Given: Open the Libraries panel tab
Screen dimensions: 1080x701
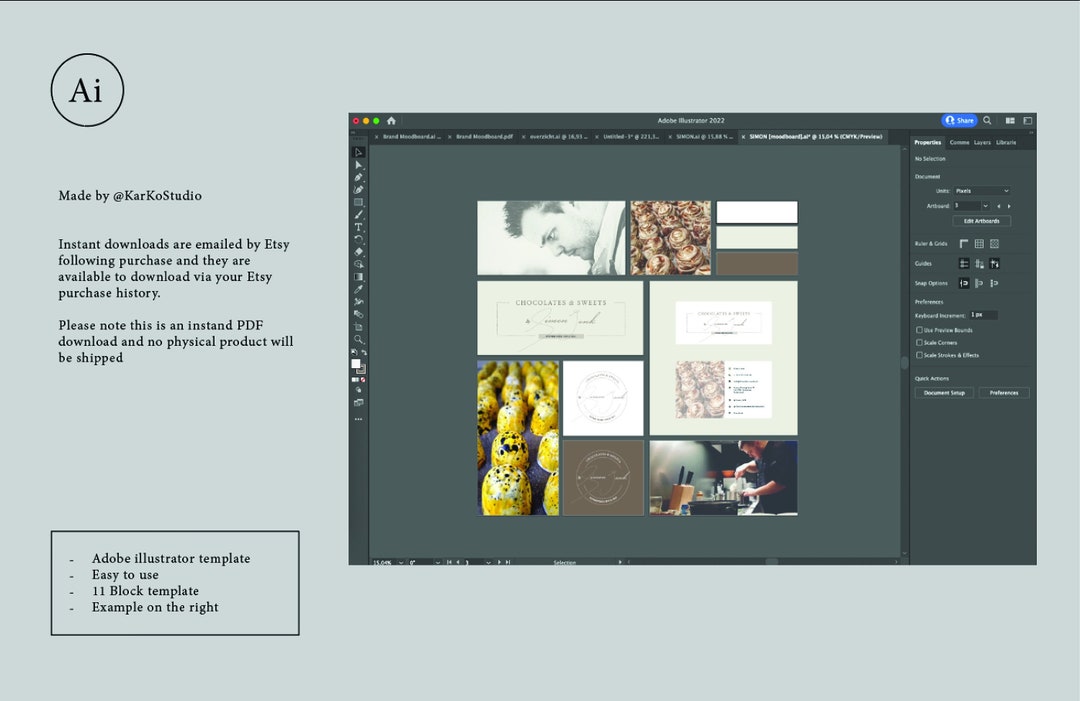Looking at the screenshot, I should (x=1006, y=143).
